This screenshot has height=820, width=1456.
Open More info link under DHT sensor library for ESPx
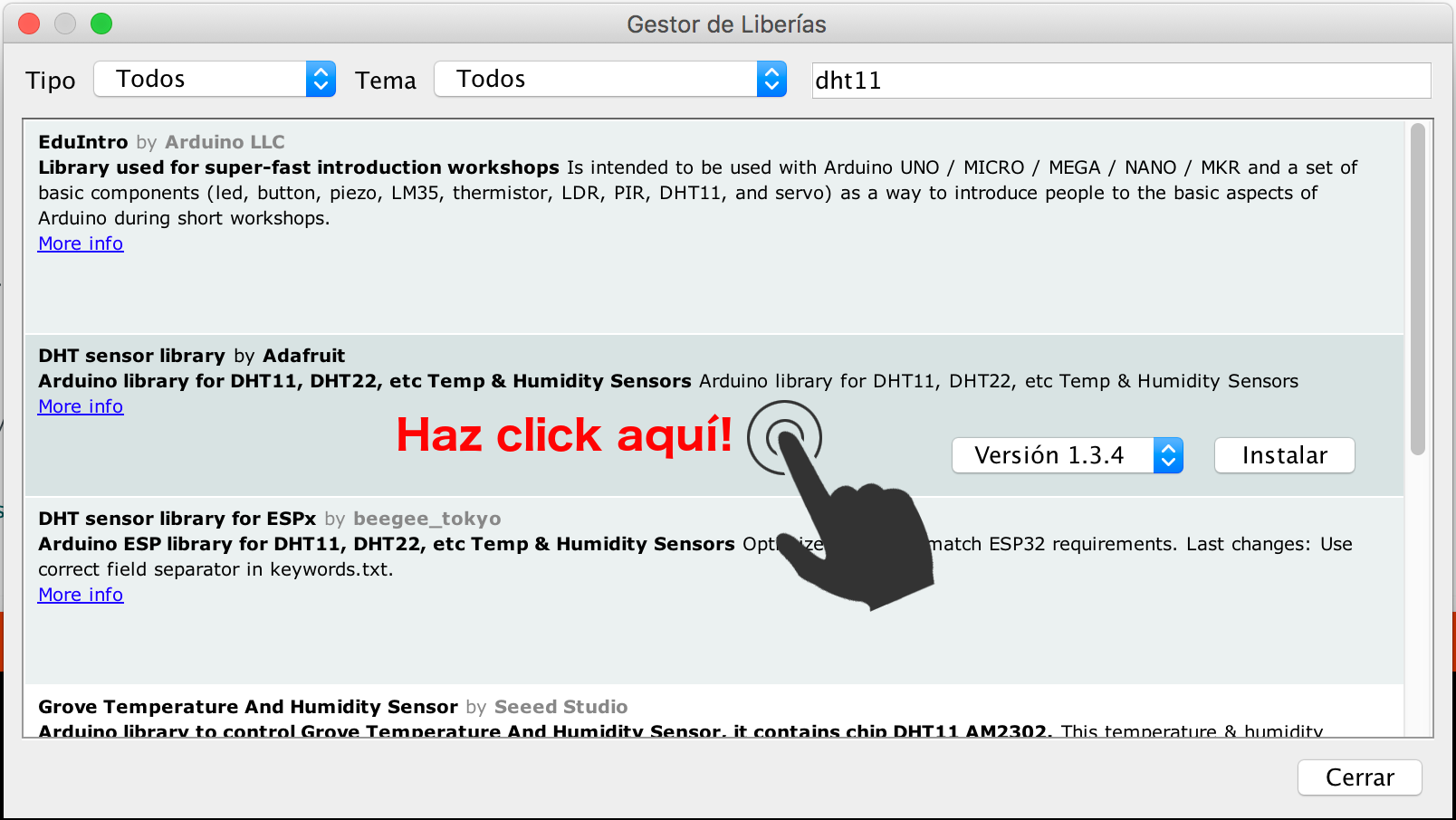point(81,595)
